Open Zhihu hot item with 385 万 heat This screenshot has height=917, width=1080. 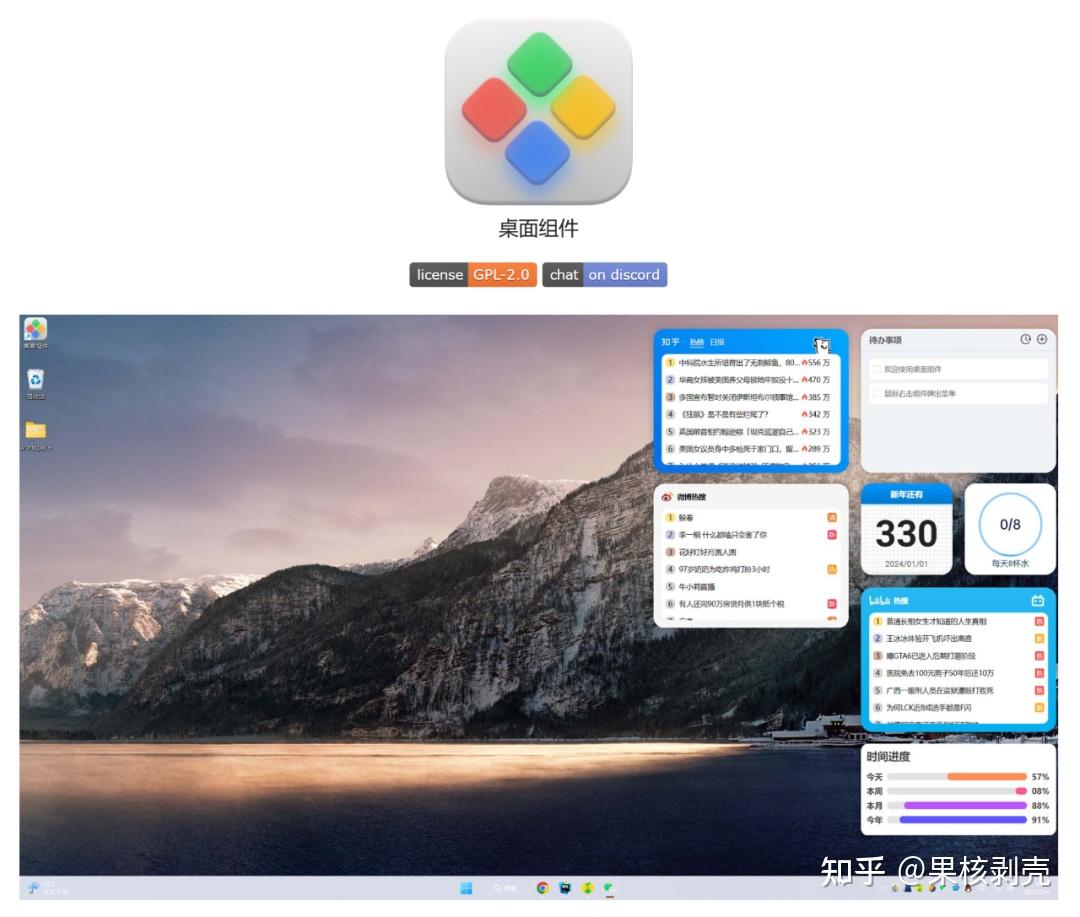click(747, 397)
